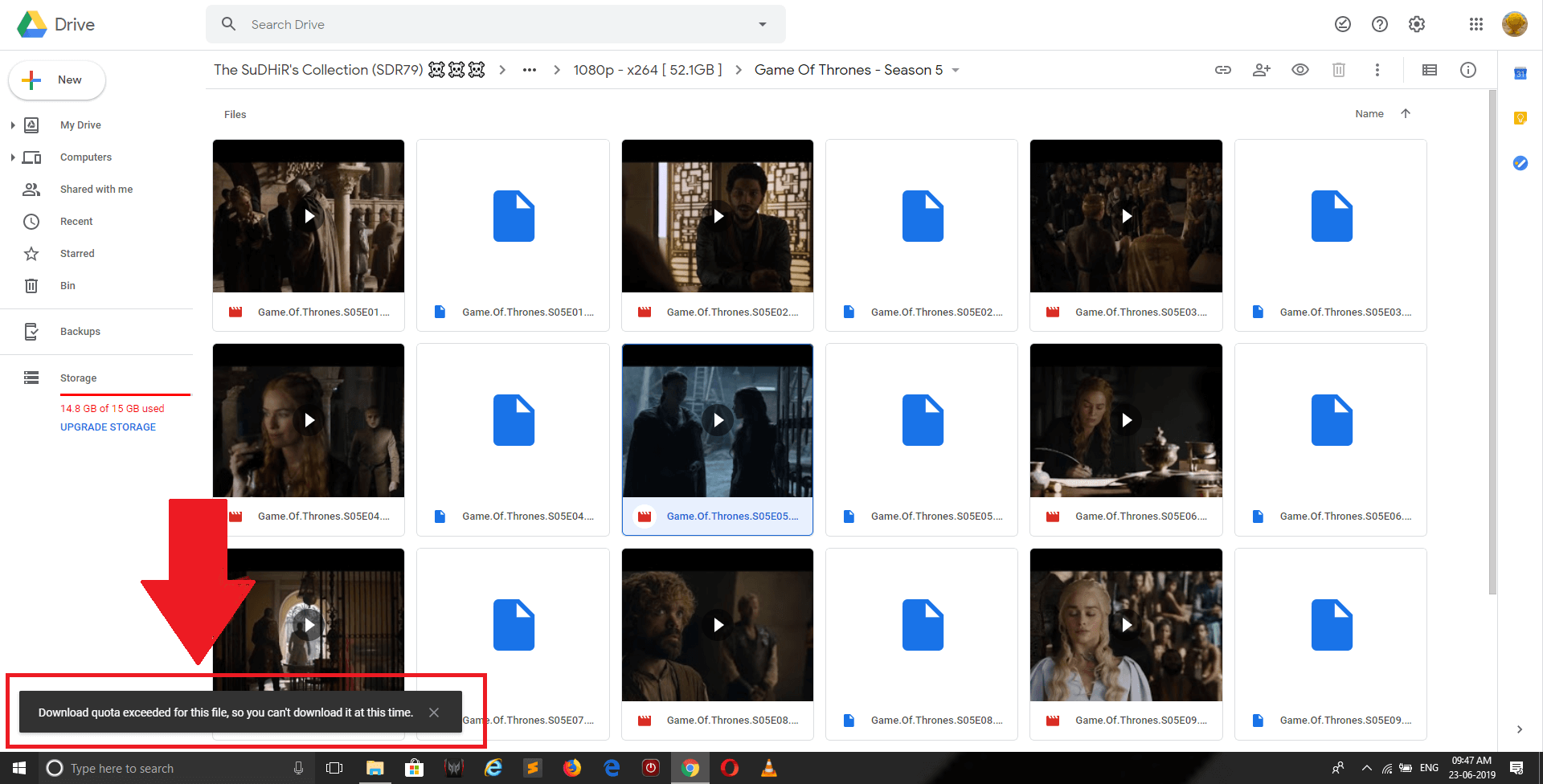Open the offline ready status icon
The height and width of the screenshot is (784, 1543).
click(1343, 24)
